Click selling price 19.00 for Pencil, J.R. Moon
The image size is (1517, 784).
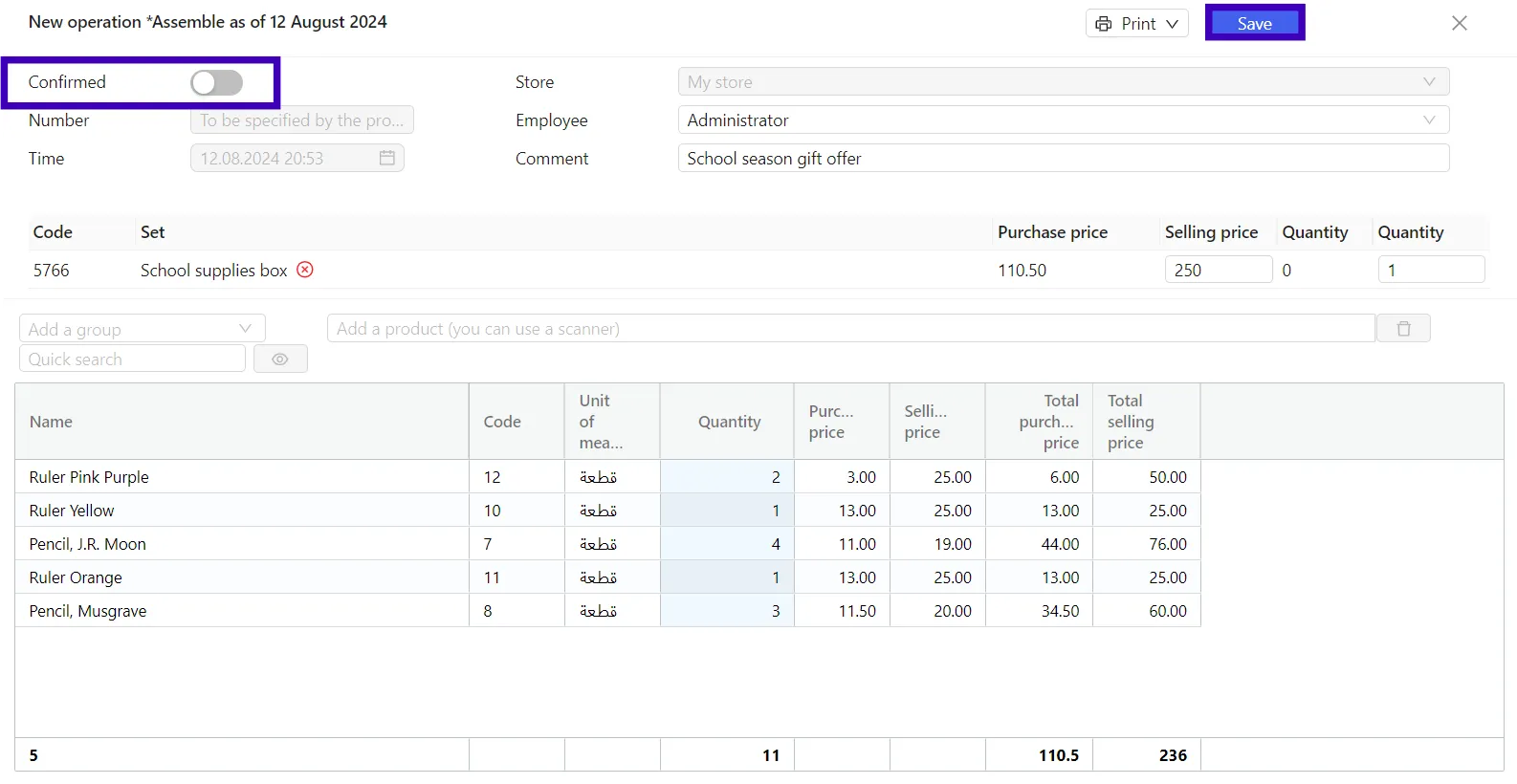click(x=937, y=544)
